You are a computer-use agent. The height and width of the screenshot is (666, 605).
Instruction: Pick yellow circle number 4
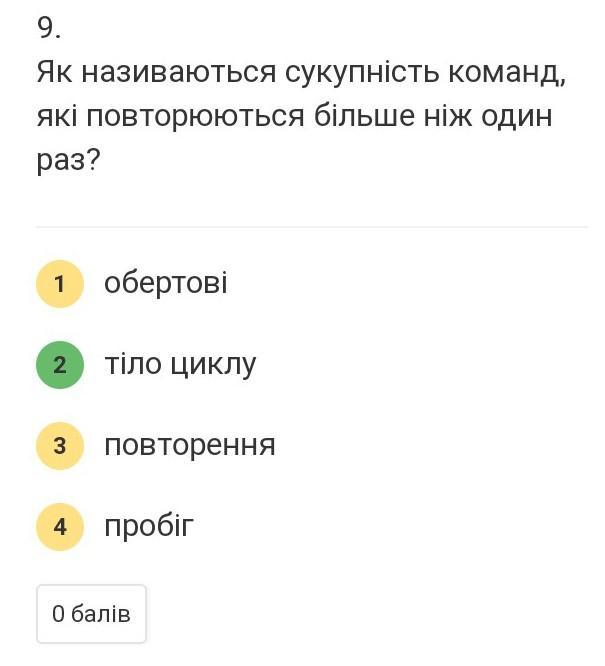point(59,527)
